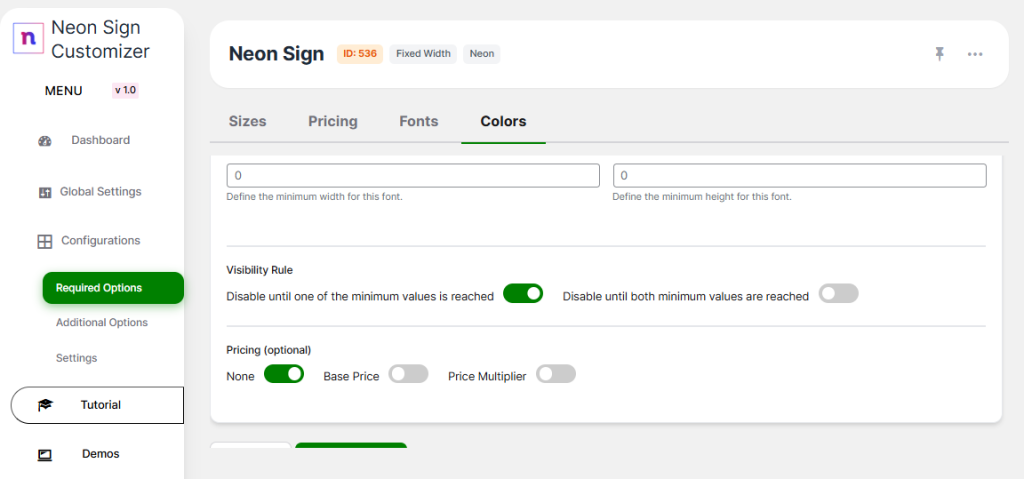Click the minimum height input field
Viewport: 1024px width, 479px height.
799,176
